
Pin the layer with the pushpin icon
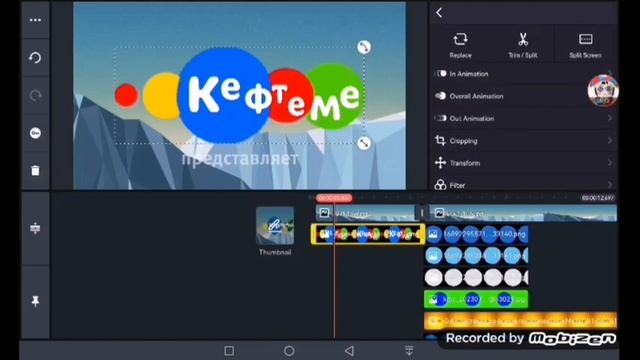tap(36, 301)
